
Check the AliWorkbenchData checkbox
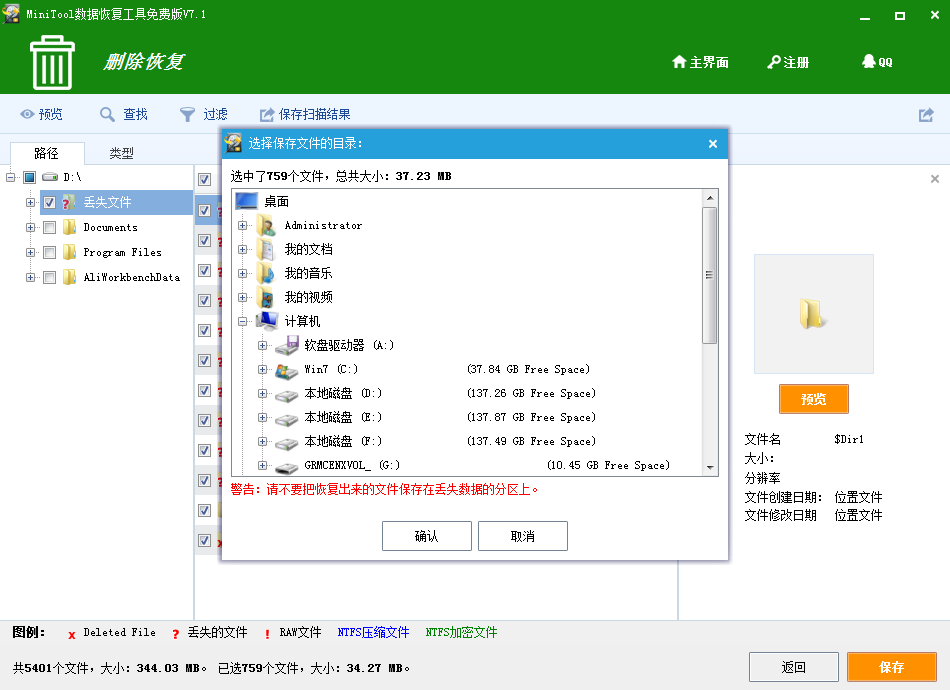click(x=50, y=277)
